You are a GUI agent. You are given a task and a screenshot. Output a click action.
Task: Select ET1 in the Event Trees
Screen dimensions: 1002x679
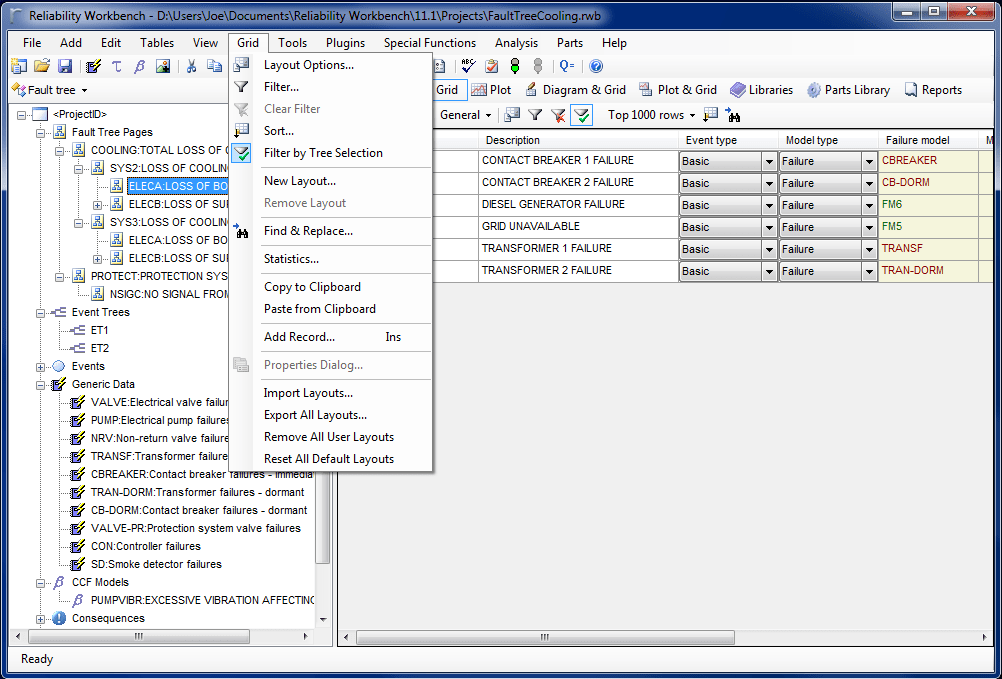point(99,330)
